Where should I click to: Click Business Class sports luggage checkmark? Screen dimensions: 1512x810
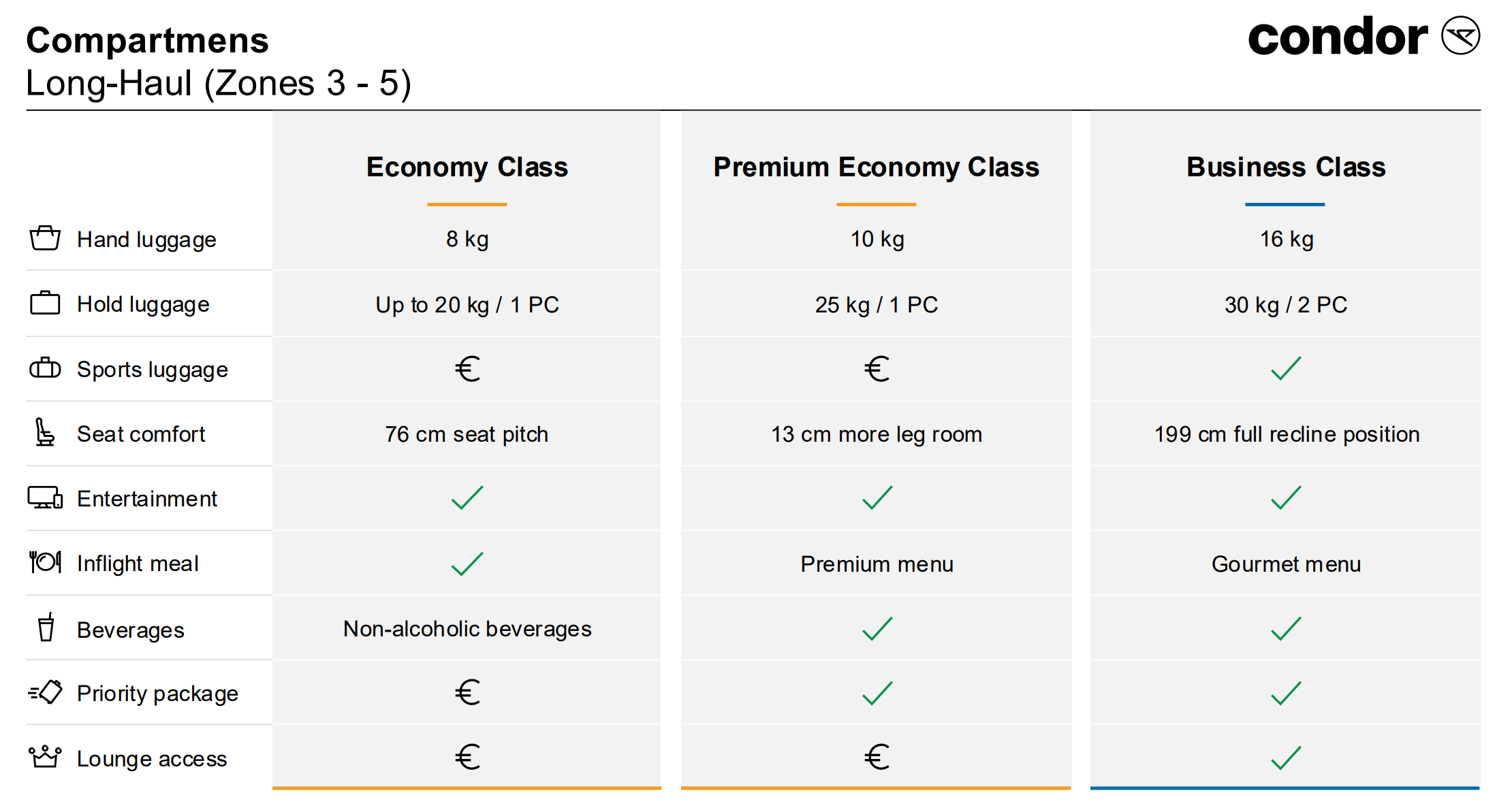[x=1286, y=368]
